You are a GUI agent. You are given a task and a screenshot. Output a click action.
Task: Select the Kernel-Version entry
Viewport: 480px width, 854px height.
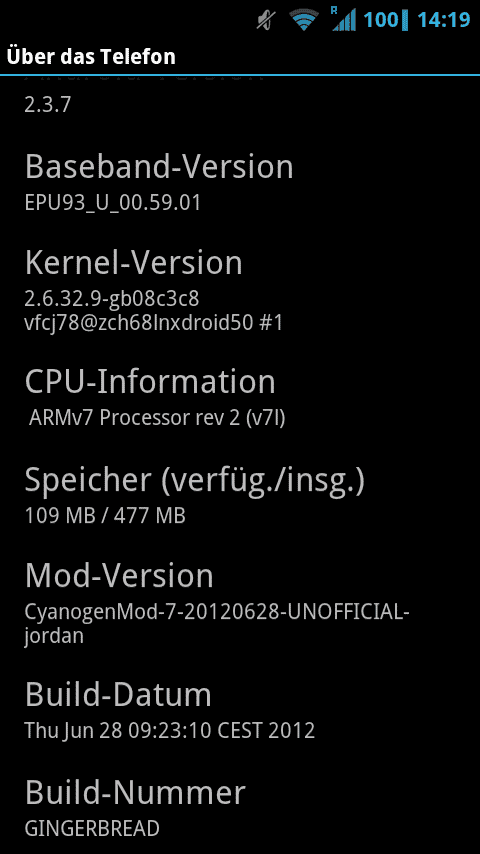(x=240, y=292)
